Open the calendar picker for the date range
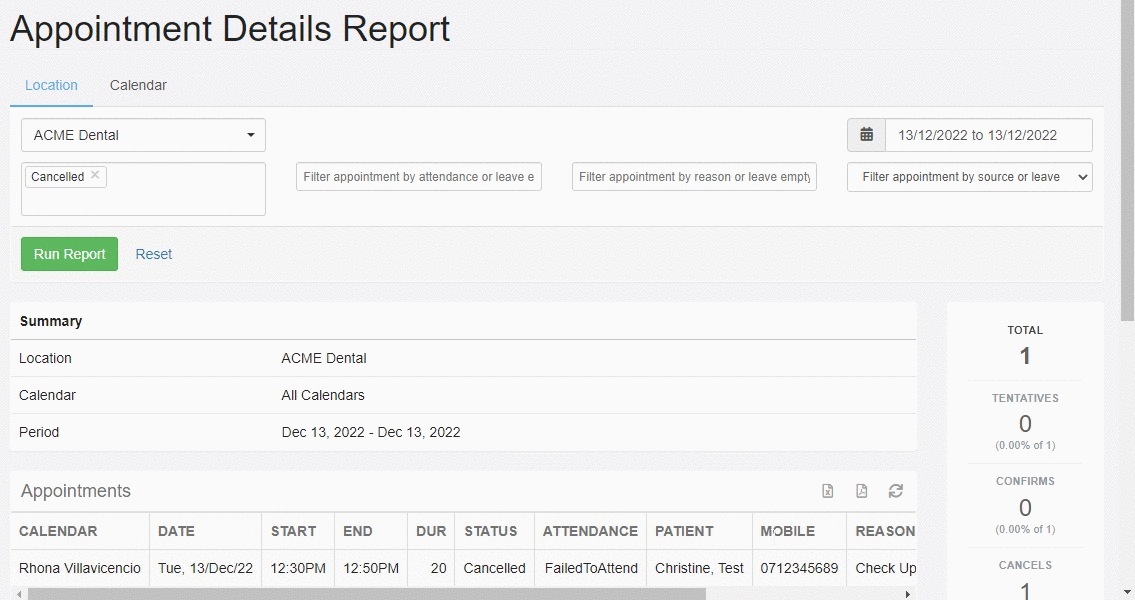This screenshot has width=1135, height=600. [866, 134]
